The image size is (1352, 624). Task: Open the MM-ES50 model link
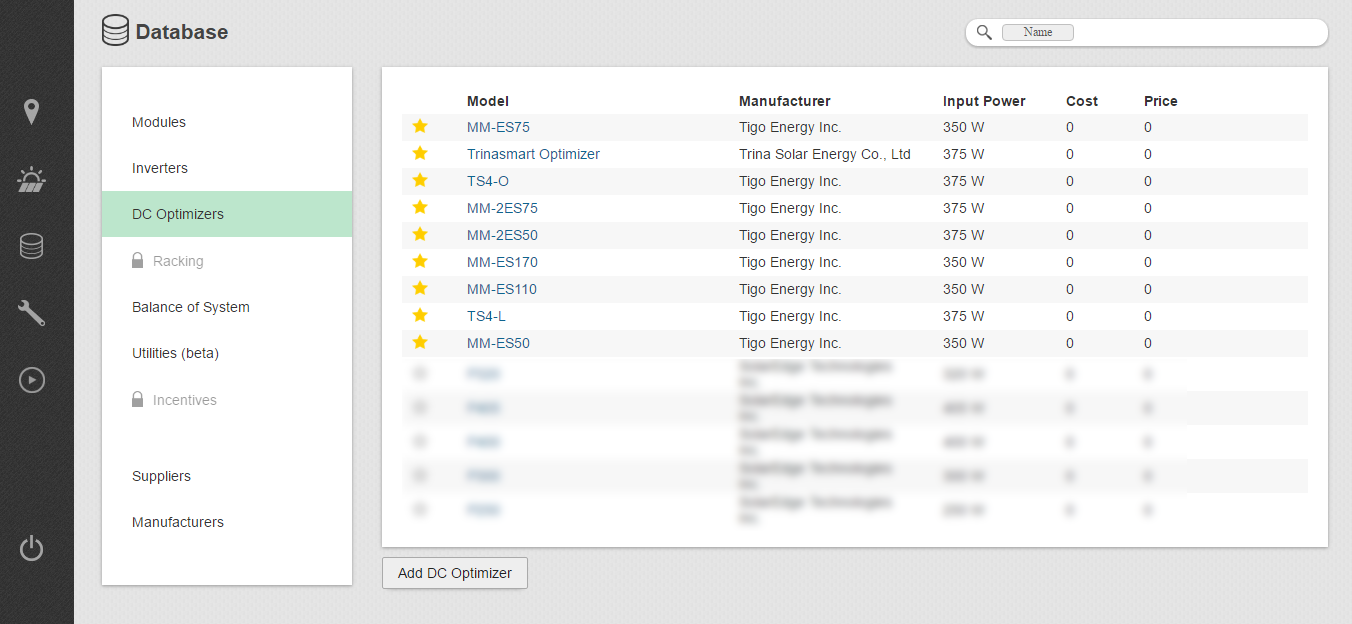[498, 343]
